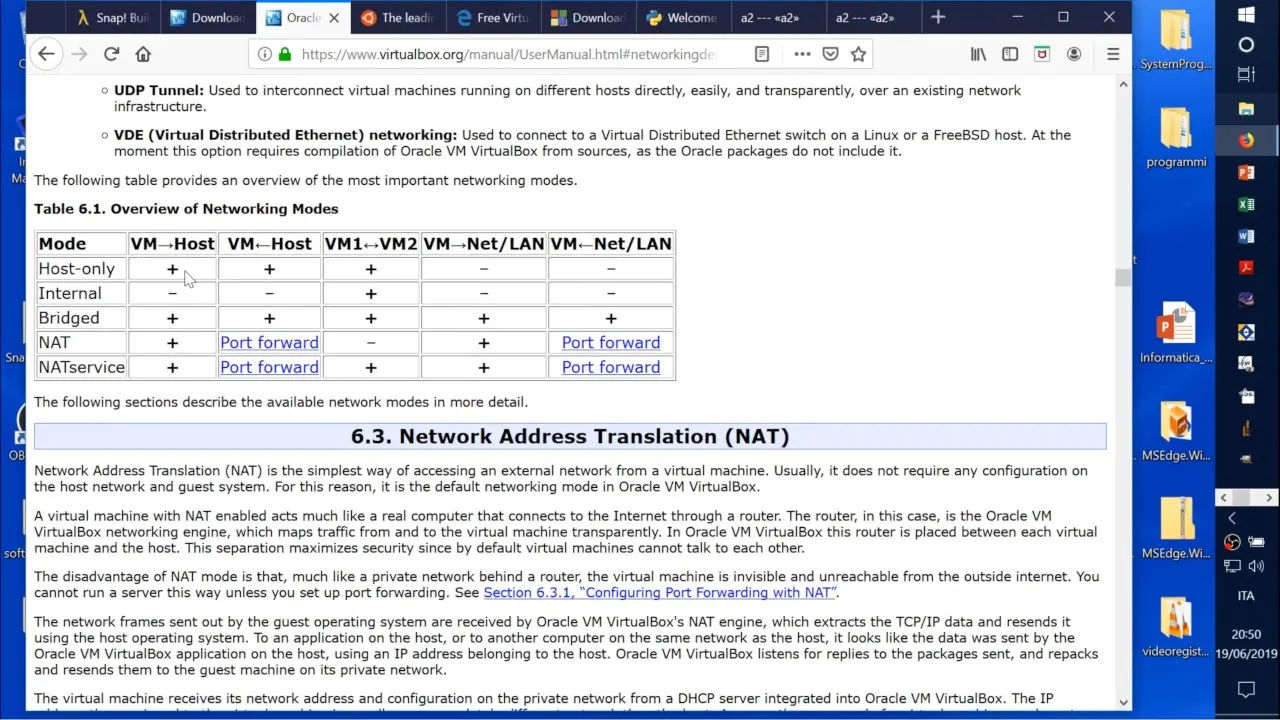
Task: Open the Windows Start menu
Action: tap(1246, 15)
